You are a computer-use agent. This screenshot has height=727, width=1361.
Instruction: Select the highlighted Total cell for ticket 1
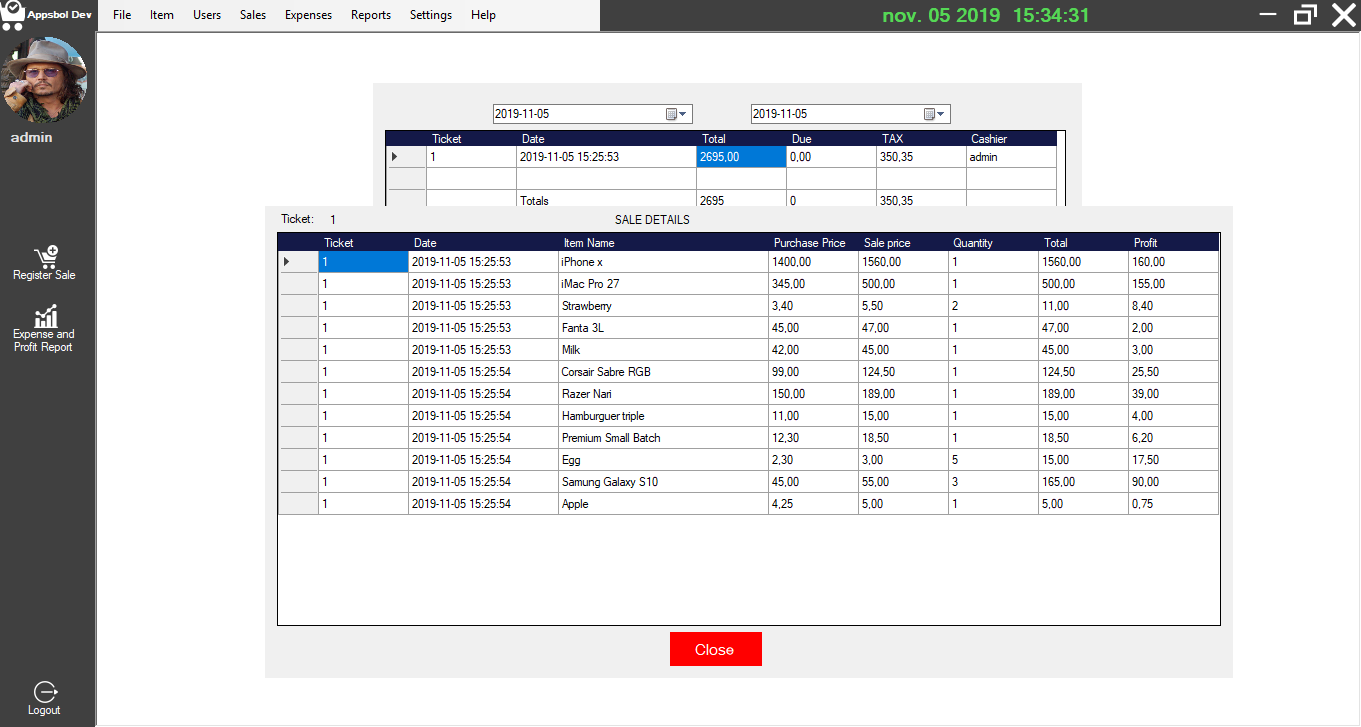740,156
